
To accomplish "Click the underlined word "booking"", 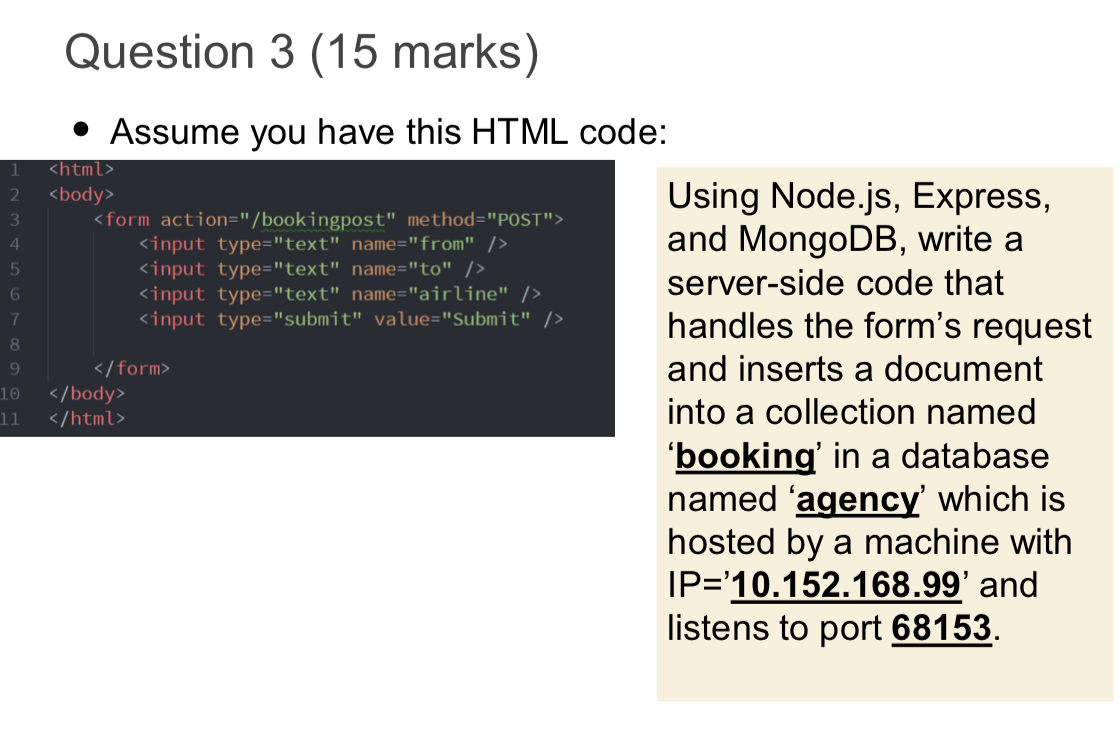I will pos(744,456).
